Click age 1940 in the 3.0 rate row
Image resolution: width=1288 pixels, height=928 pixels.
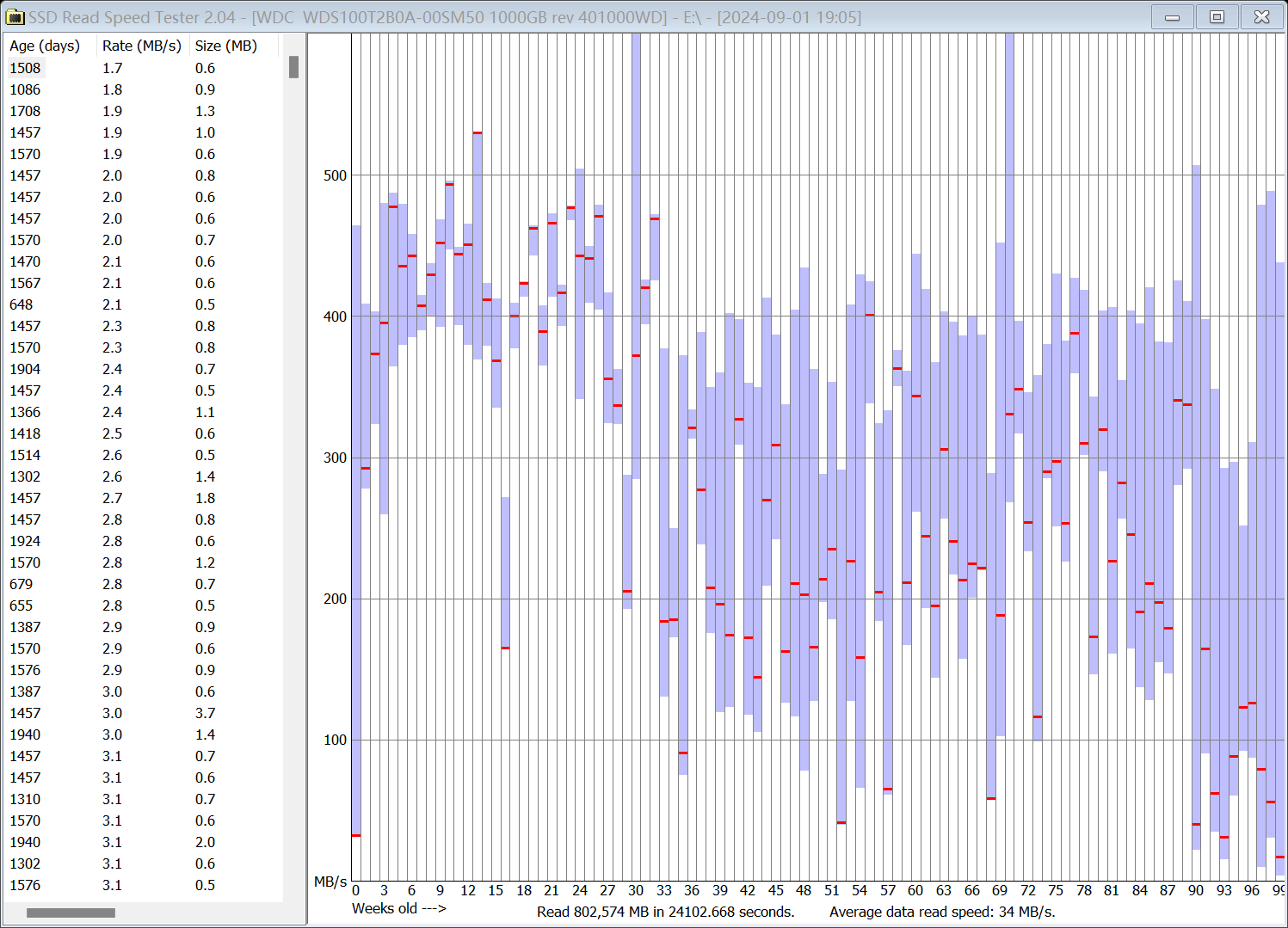pos(25,734)
